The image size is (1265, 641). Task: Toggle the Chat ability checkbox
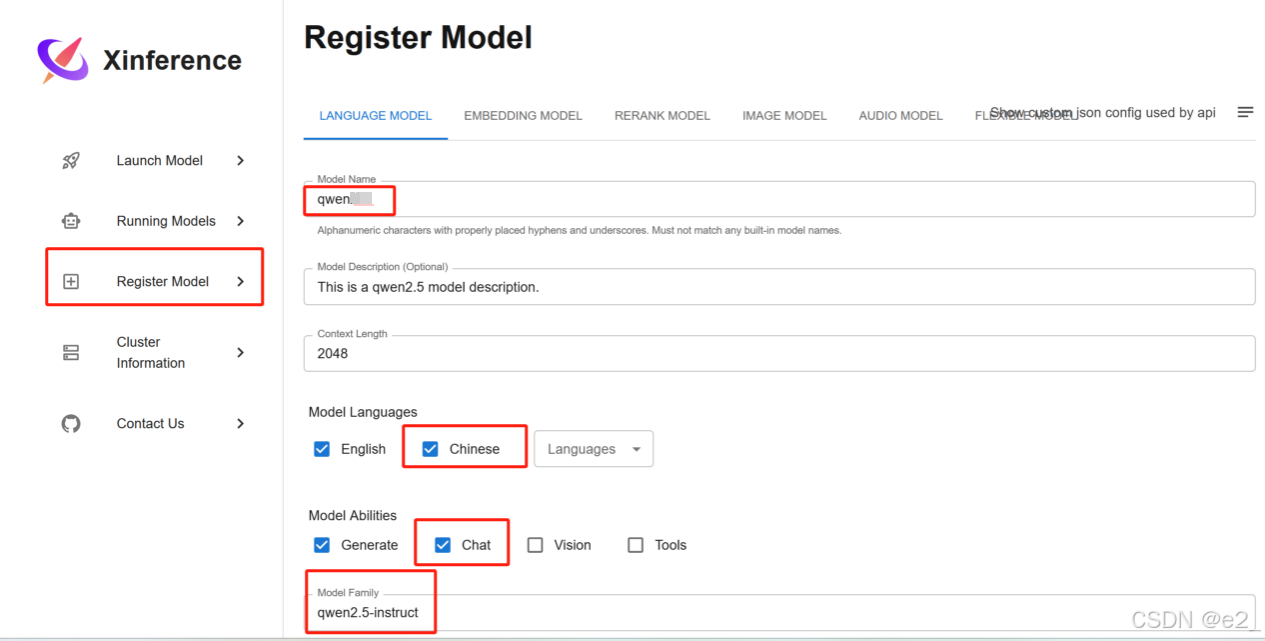click(x=443, y=545)
